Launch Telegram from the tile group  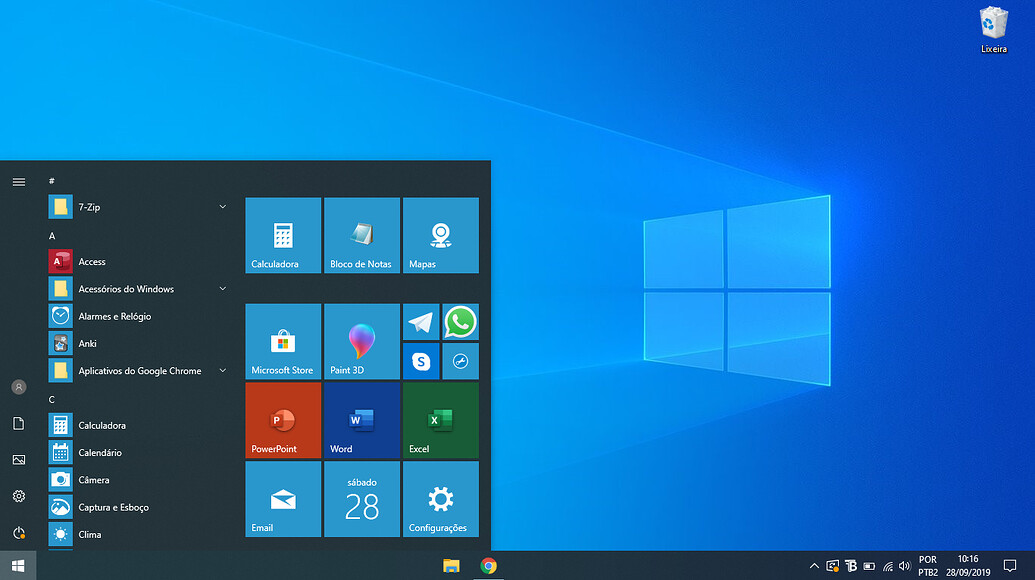coord(420,321)
